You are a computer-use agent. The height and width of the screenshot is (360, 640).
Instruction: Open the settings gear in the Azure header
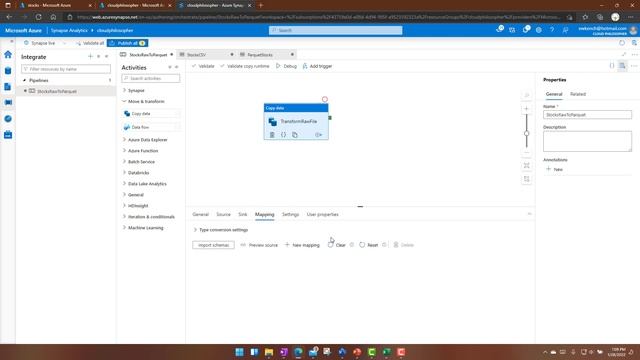point(539,30)
